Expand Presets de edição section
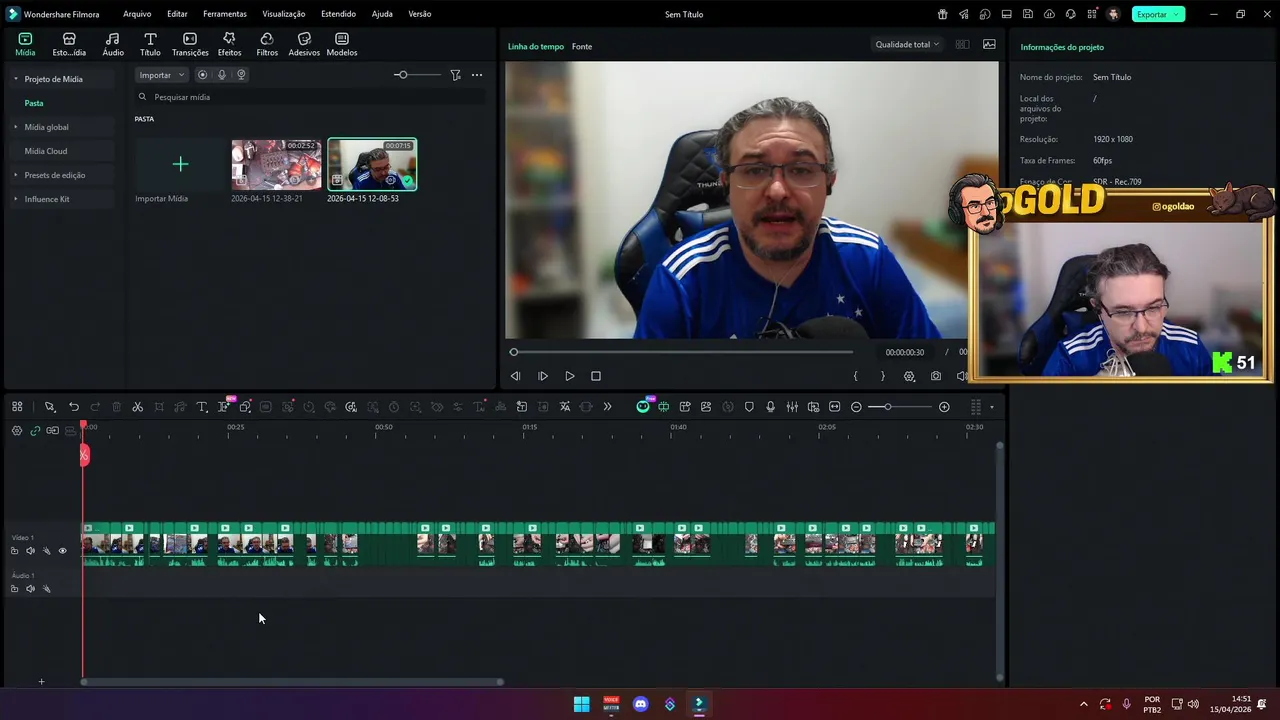1280x720 pixels. coord(16,175)
